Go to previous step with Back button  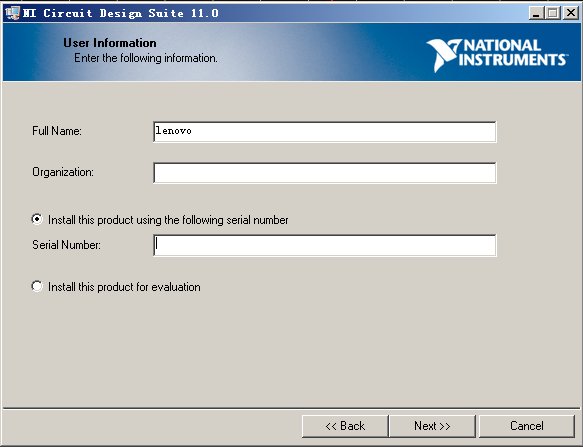[x=345, y=426]
